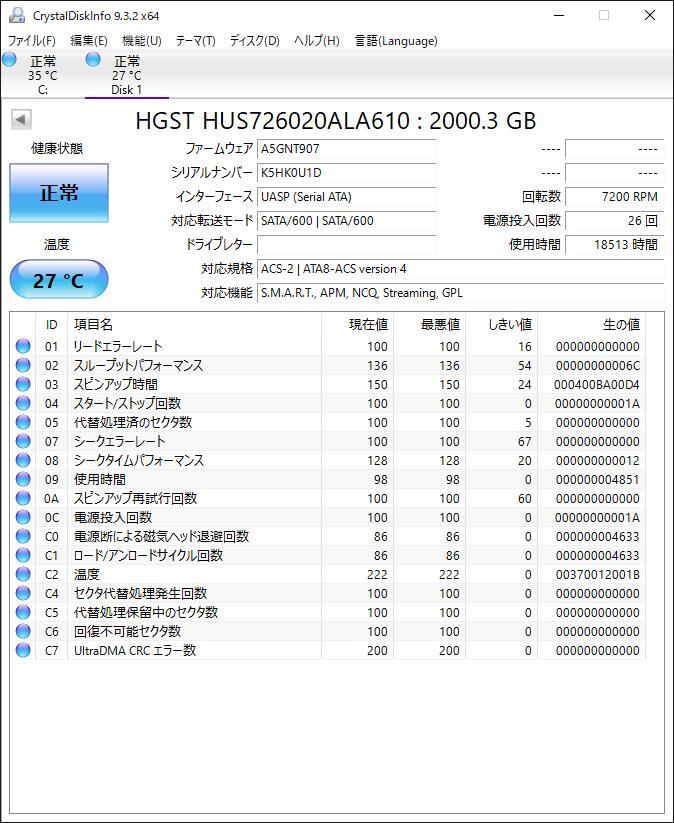
Task: Click the 現在値 column header
Action: click(x=357, y=324)
